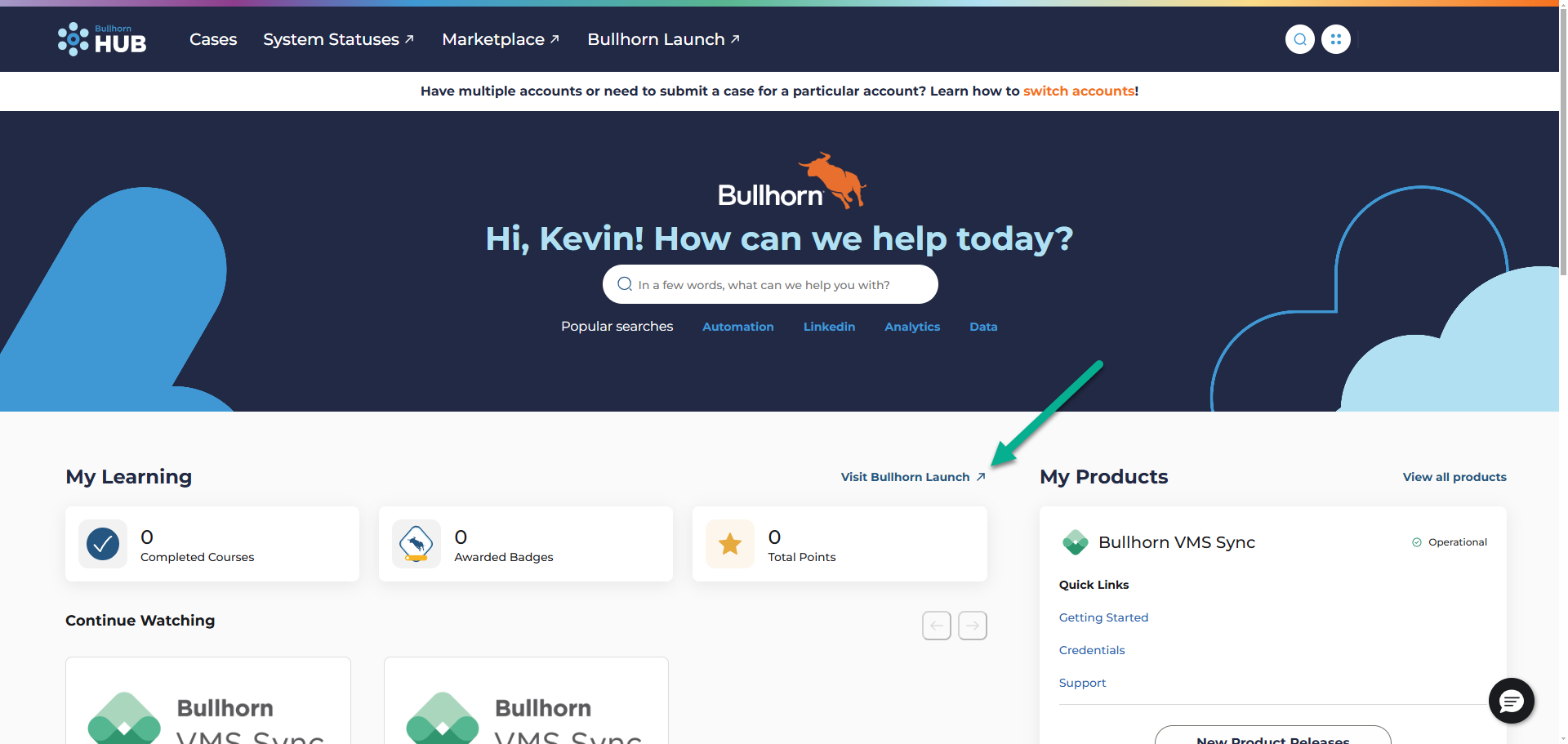
Task: Open the Cases menu item
Action: click(x=213, y=39)
